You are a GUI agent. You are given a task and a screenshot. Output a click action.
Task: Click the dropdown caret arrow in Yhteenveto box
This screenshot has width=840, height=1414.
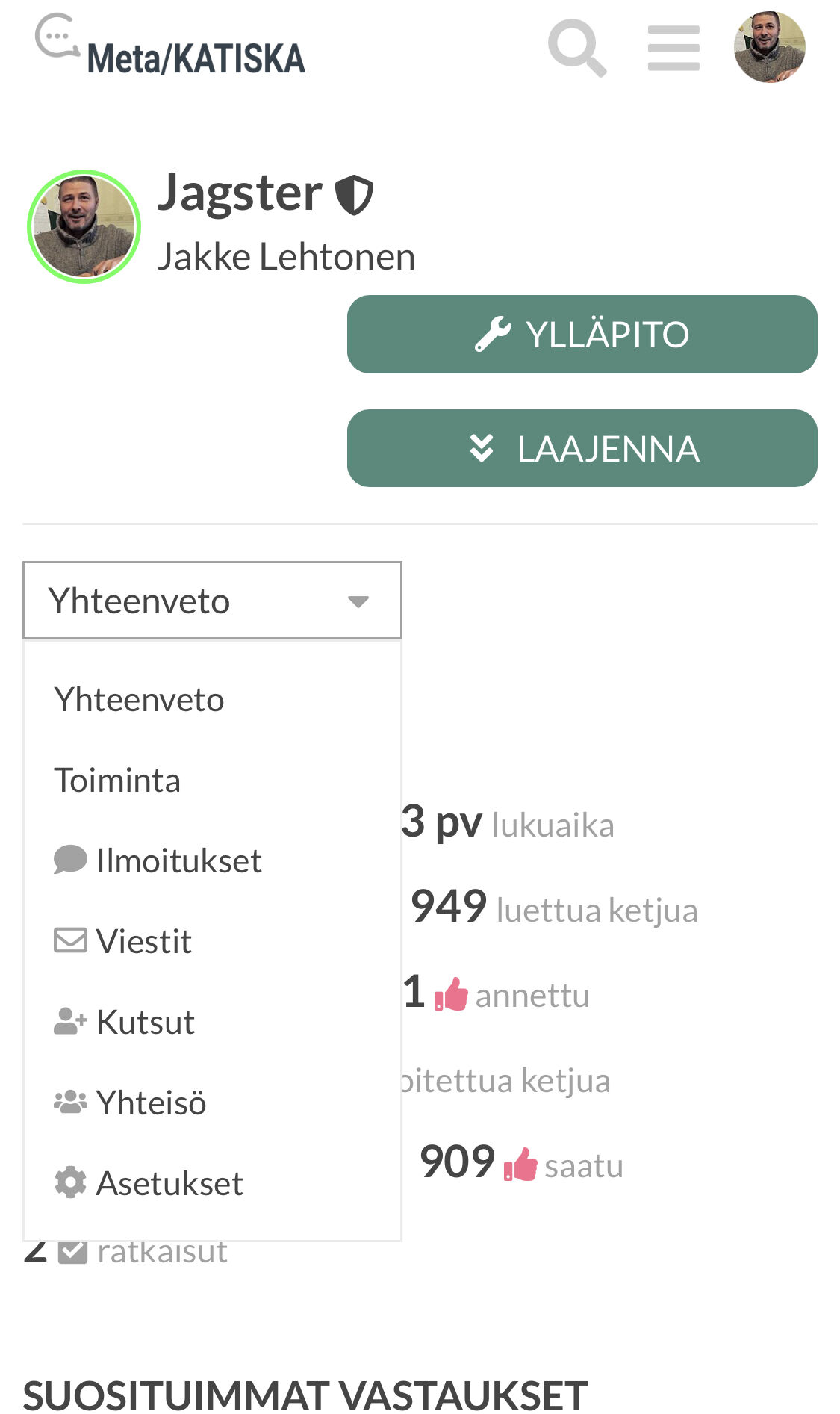click(358, 601)
